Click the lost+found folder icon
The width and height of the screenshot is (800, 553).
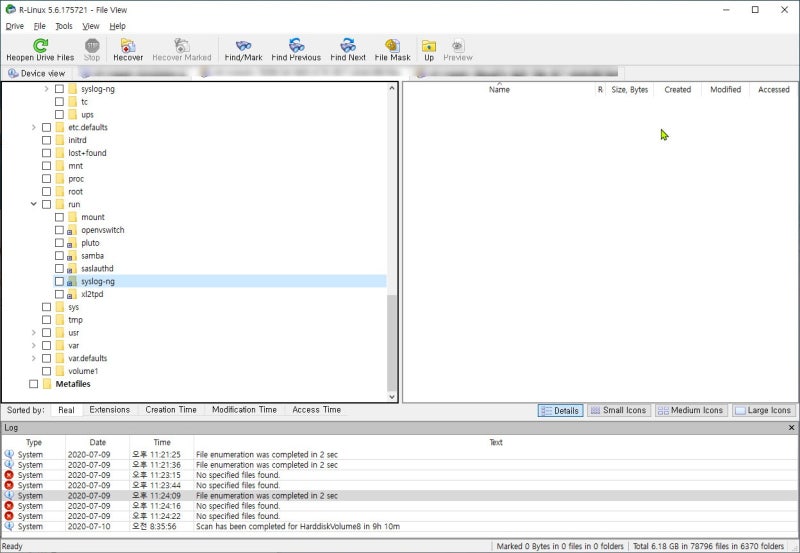(x=60, y=153)
